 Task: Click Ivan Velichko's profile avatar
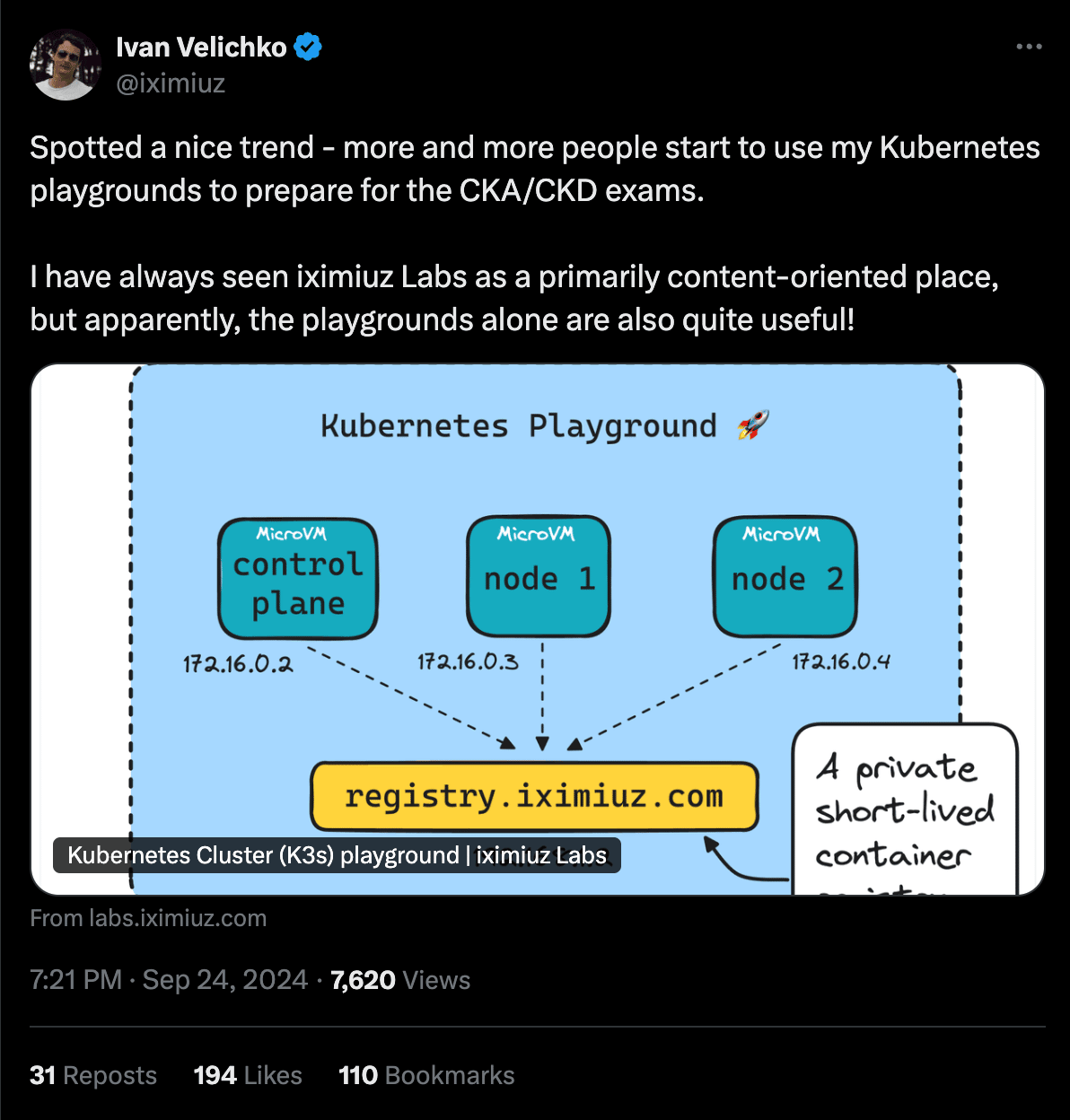coord(66,65)
